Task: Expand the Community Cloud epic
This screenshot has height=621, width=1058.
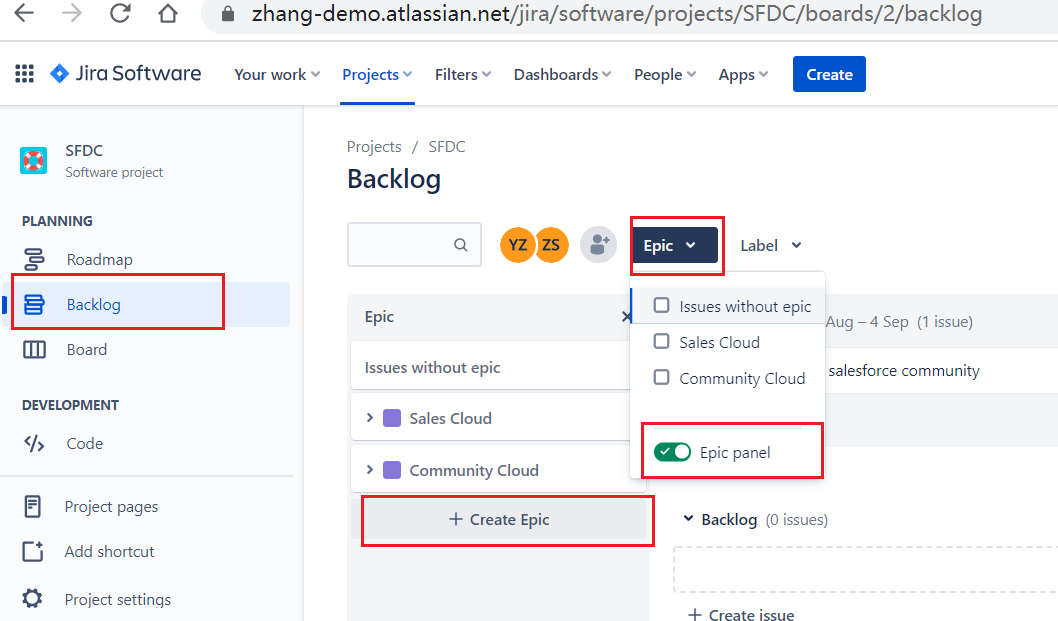Action: pos(370,469)
